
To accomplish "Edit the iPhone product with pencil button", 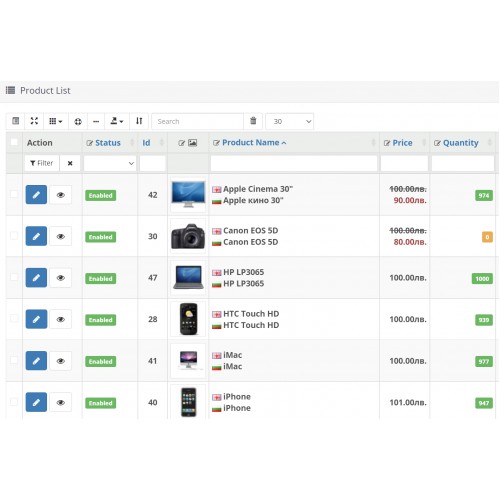I will (x=36, y=402).
